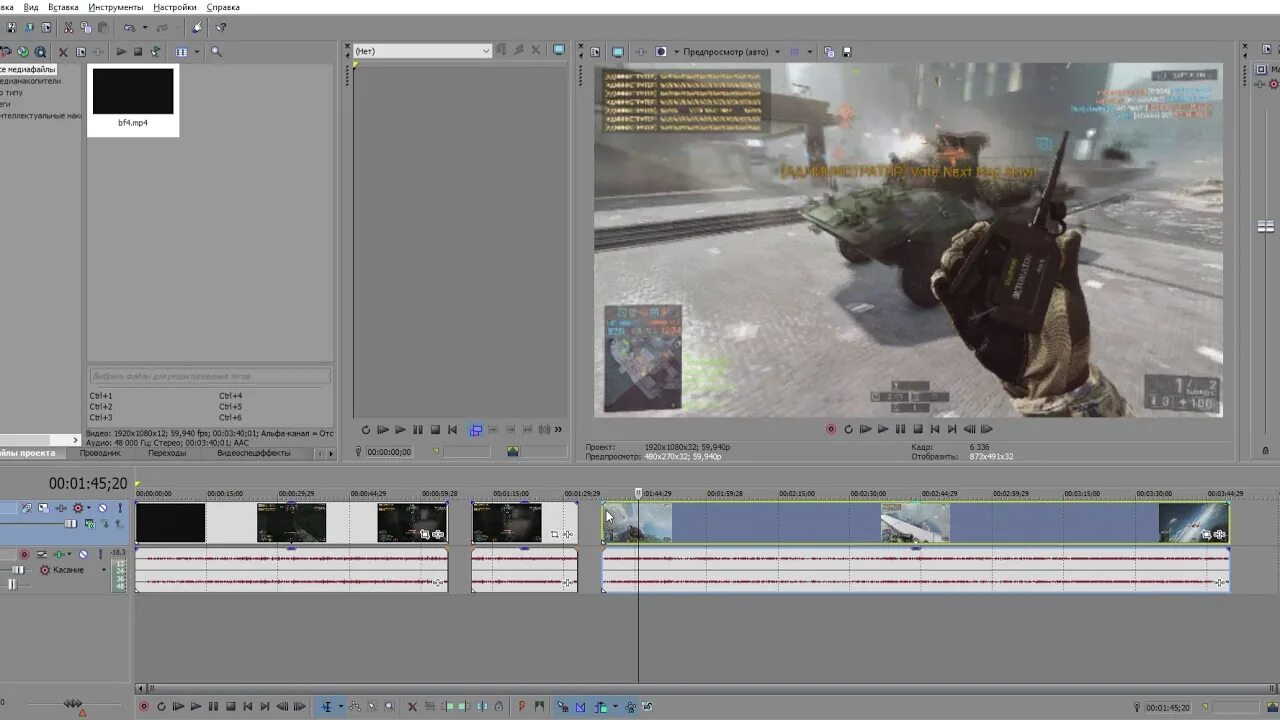
Task: Click go to end in bottom transport
Action: tap(265, 706)
